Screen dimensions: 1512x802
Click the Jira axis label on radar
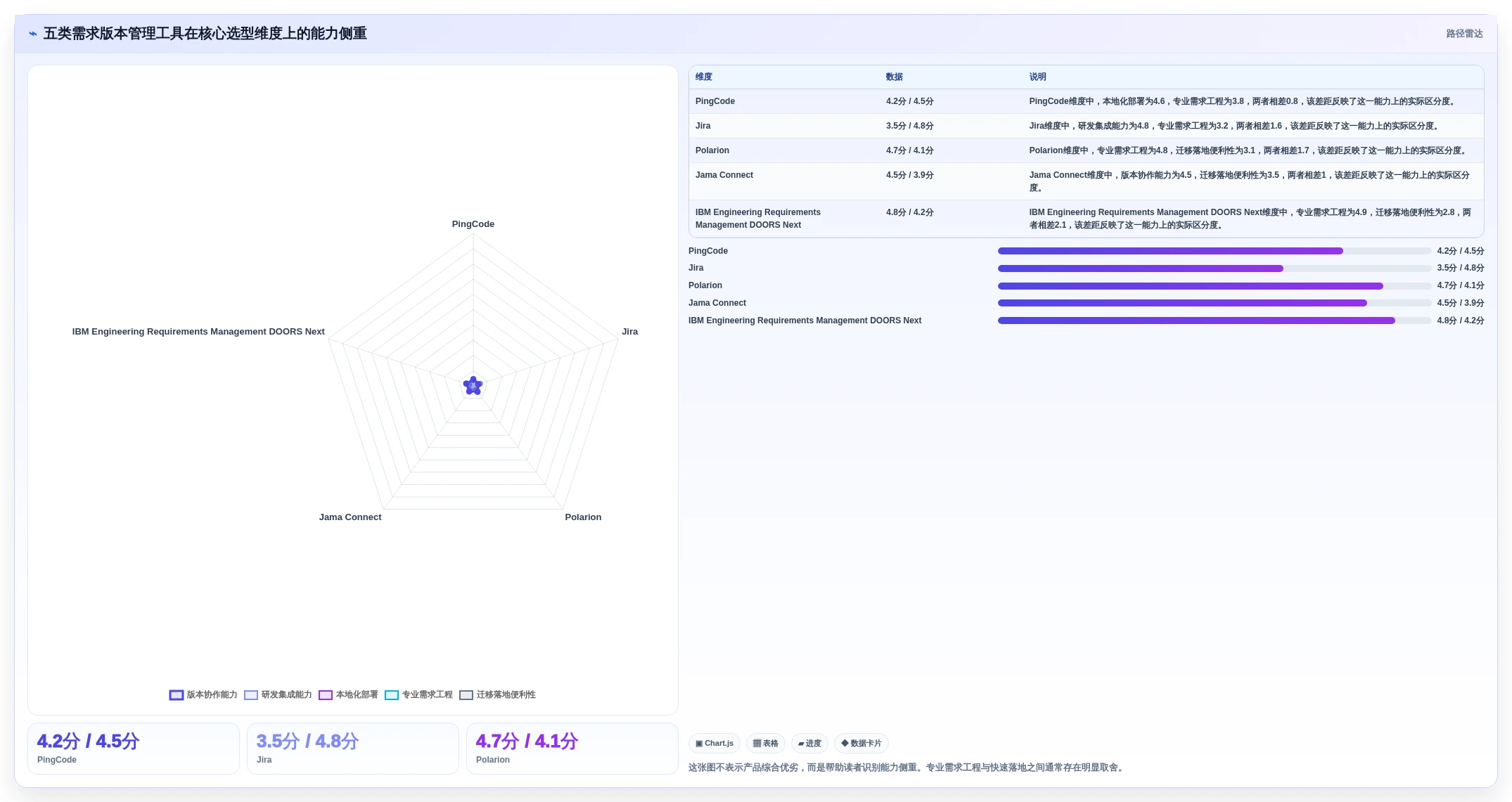coord(629,332)
